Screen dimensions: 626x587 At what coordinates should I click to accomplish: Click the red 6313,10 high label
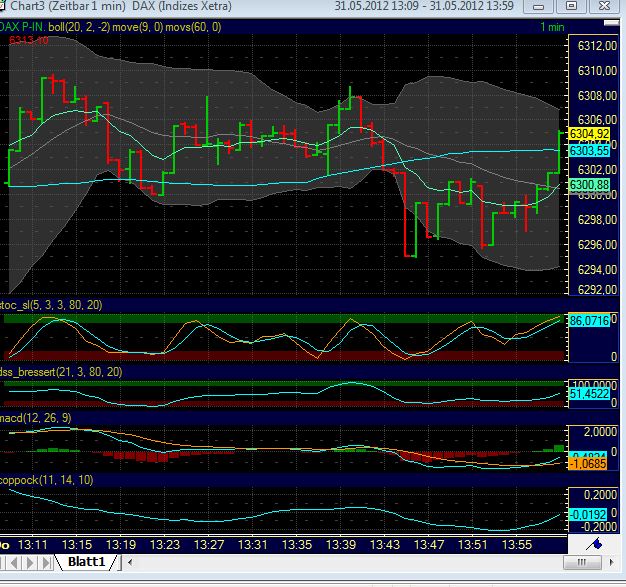pyautogui.click(x=29, y=40)
